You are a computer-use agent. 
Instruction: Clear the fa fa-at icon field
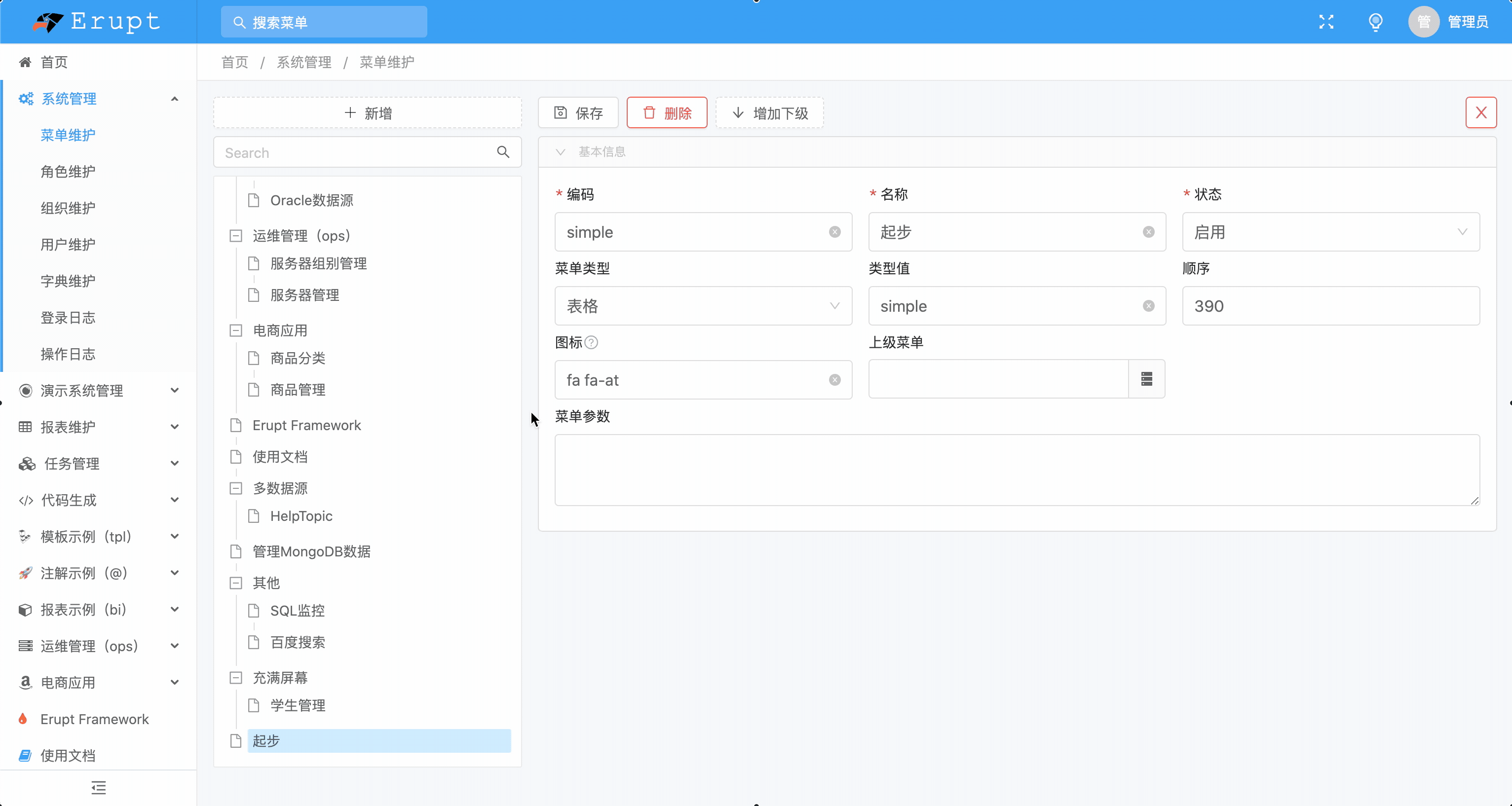click(x=834, y=379)
